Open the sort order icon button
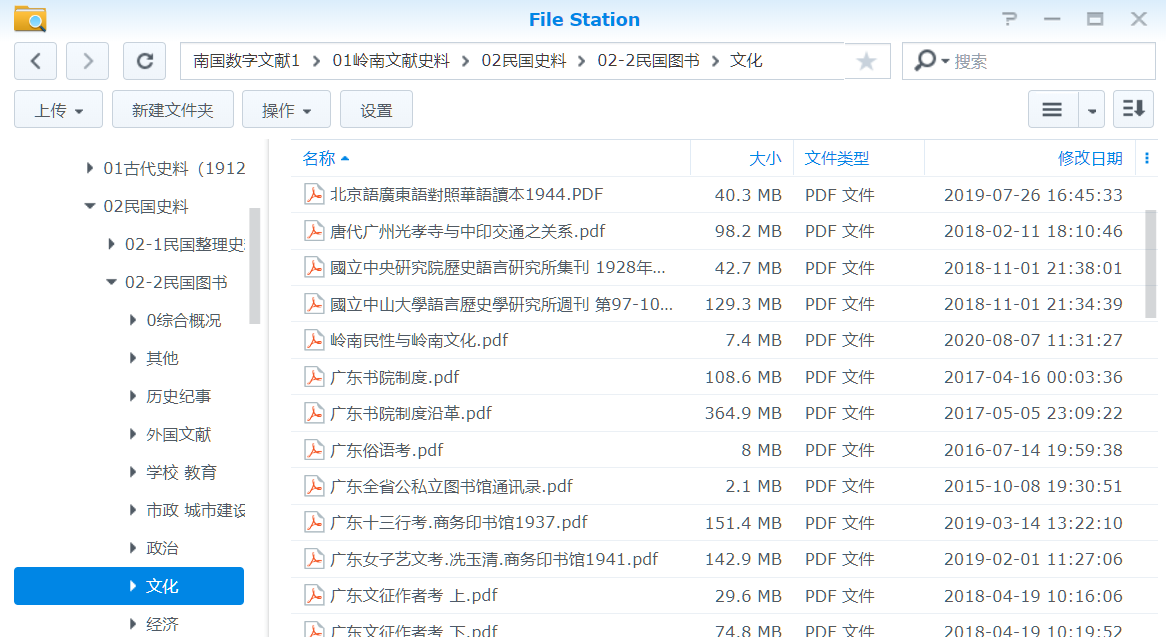The width and height of the screenshot is (1166, 637). point(1133,109)
